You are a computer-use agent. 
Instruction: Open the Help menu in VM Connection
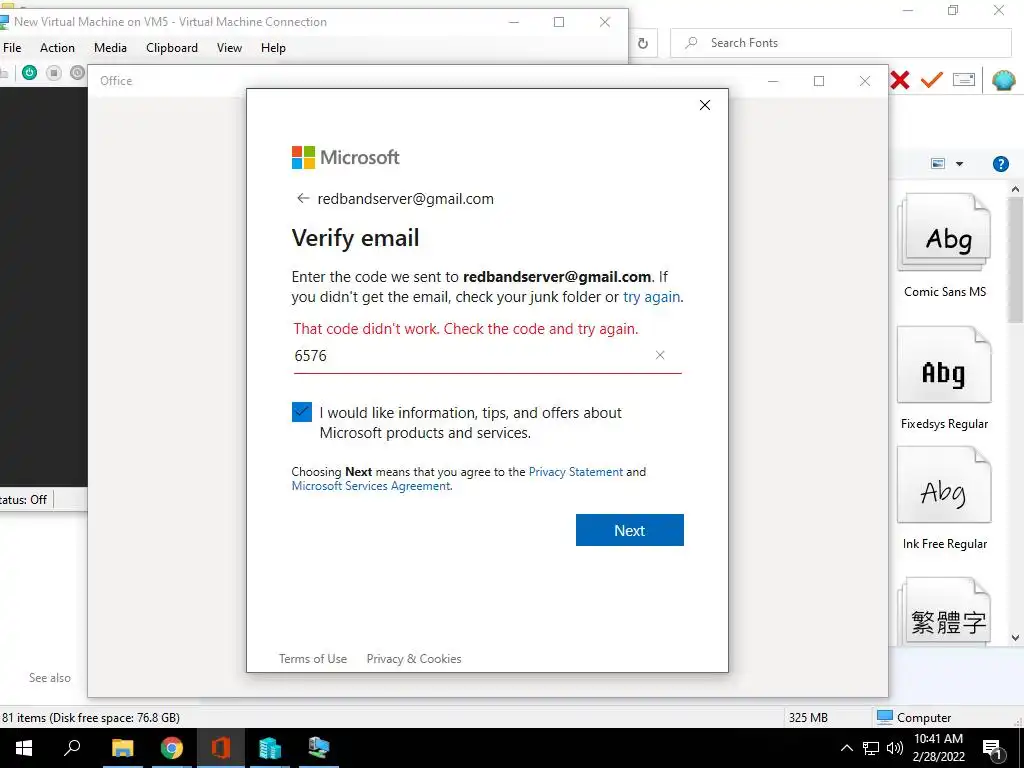tap(273, 48)
